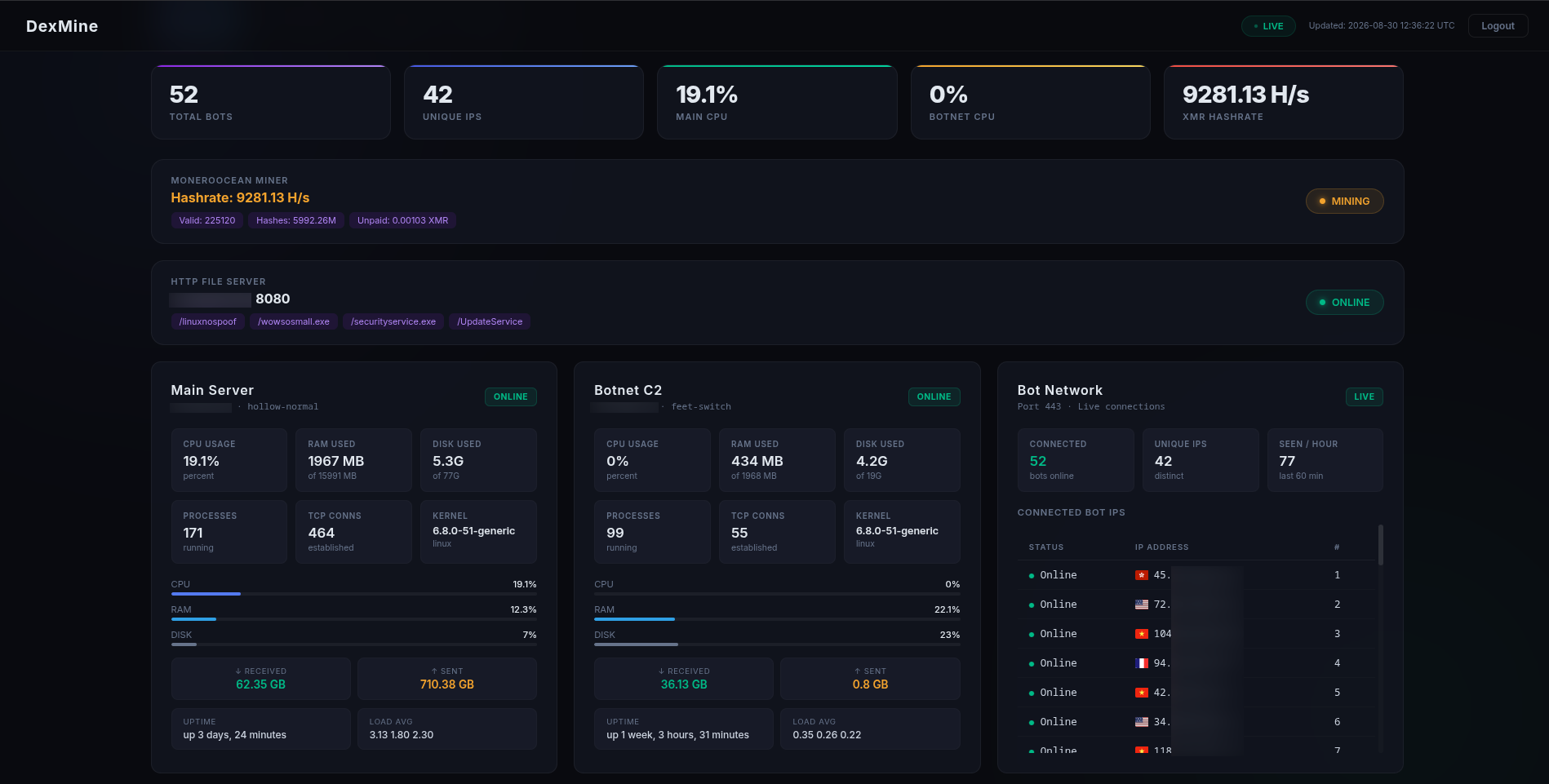Click the orange MINING status badge
The image size is (1549, 784).
(1344, 202)
